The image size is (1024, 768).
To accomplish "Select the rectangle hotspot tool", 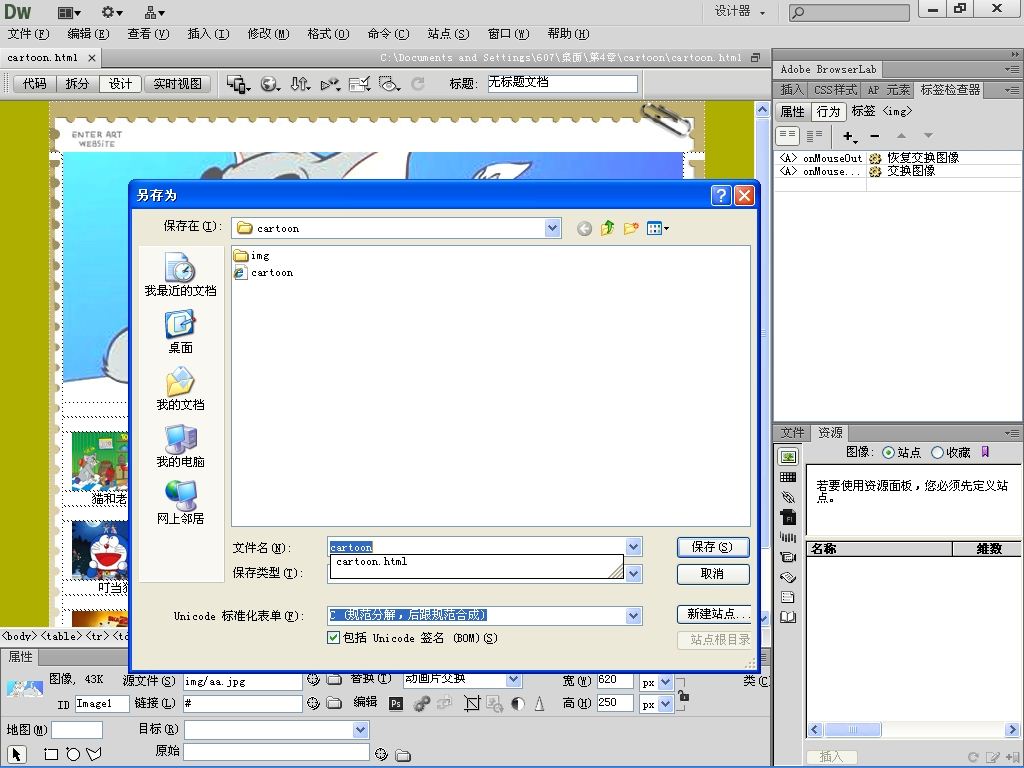I will (51, 754).
